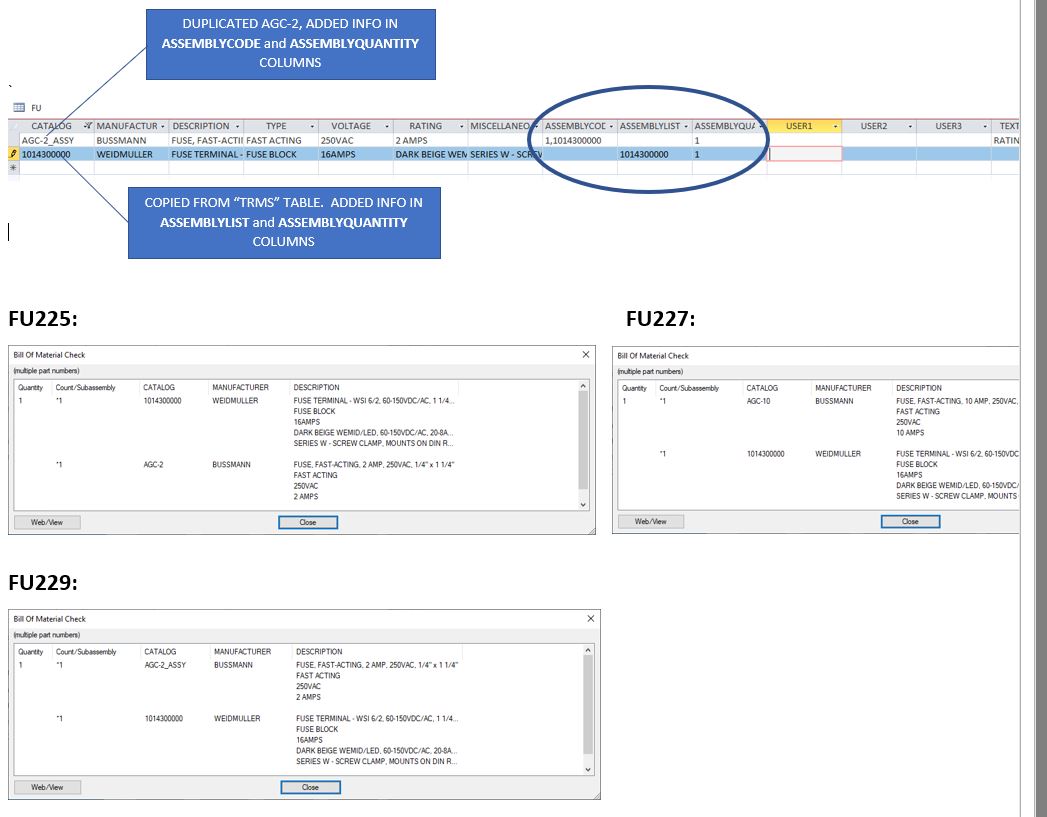Click the scroll-up arrow in FU225 dialog
The image size is (1047, 817).
(x=583, y=386)
